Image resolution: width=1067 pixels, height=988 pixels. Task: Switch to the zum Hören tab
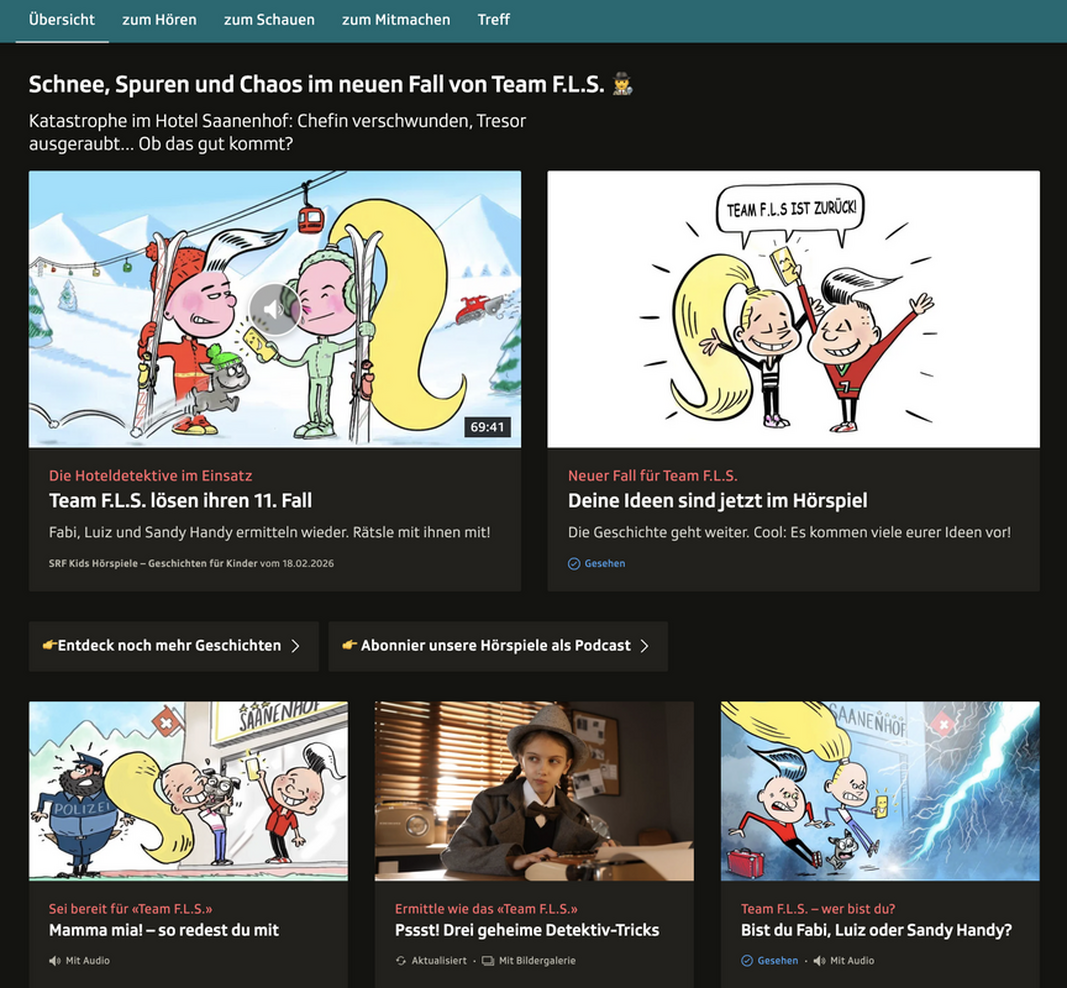(159, 20)
